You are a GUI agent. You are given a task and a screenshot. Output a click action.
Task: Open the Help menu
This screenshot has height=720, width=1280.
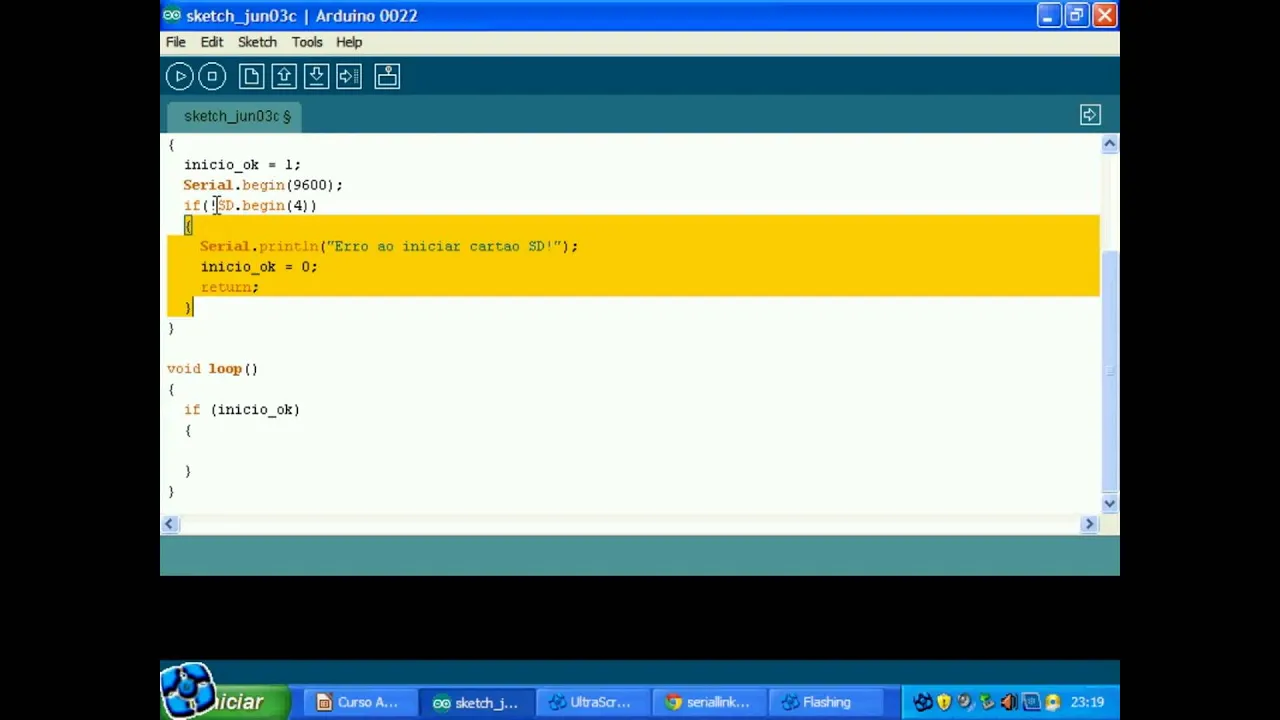click(349, 42)
